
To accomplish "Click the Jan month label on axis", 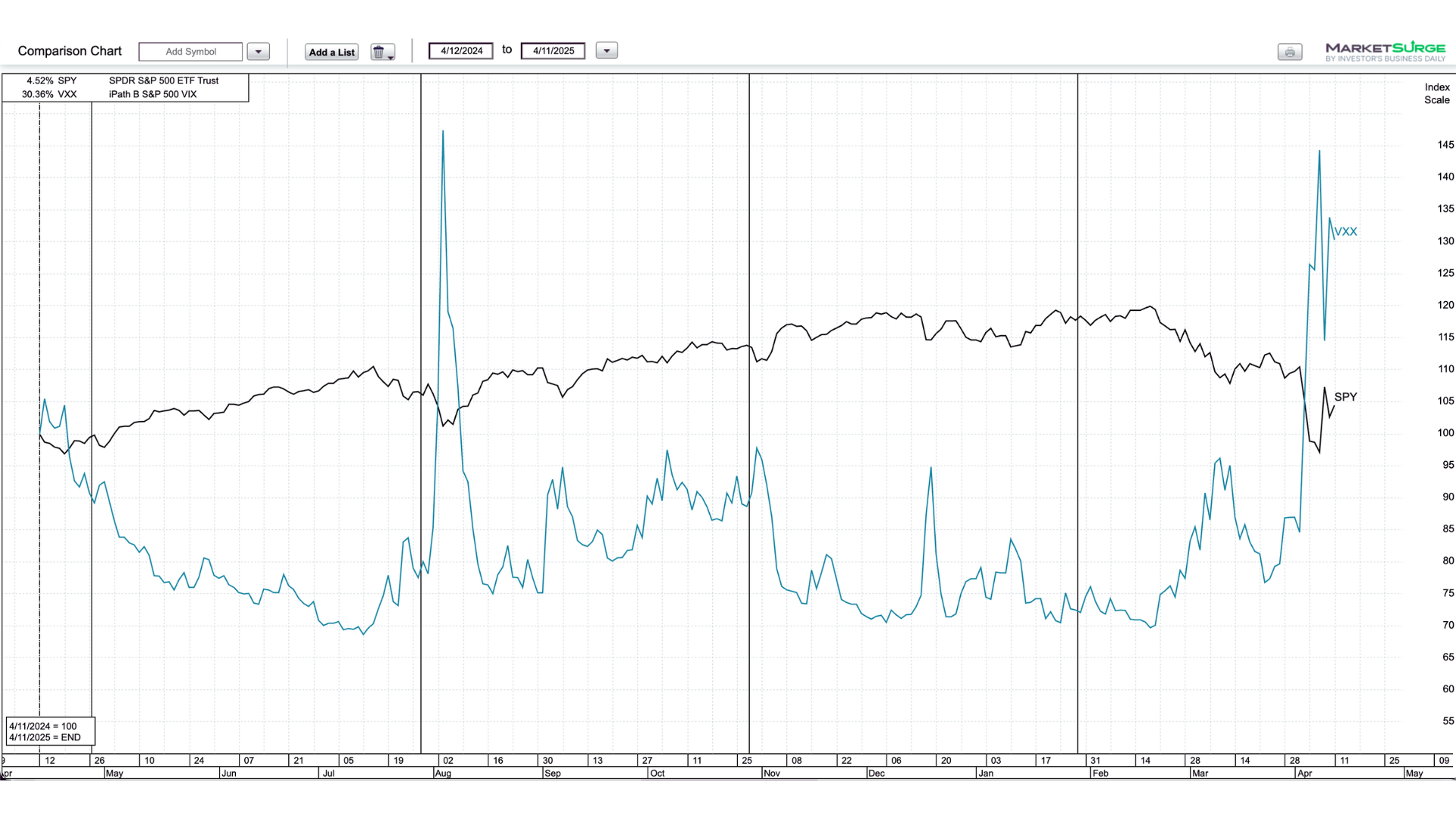I will pyautogui.click(x=986, y=773).
